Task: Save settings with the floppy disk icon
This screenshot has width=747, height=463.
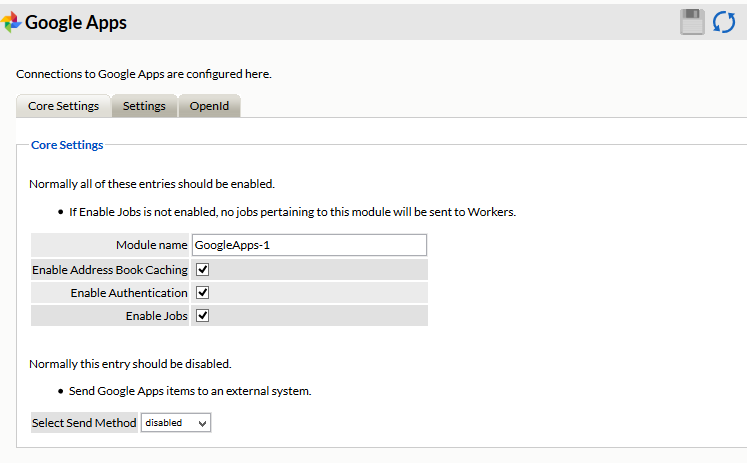Action: point(692,22)
